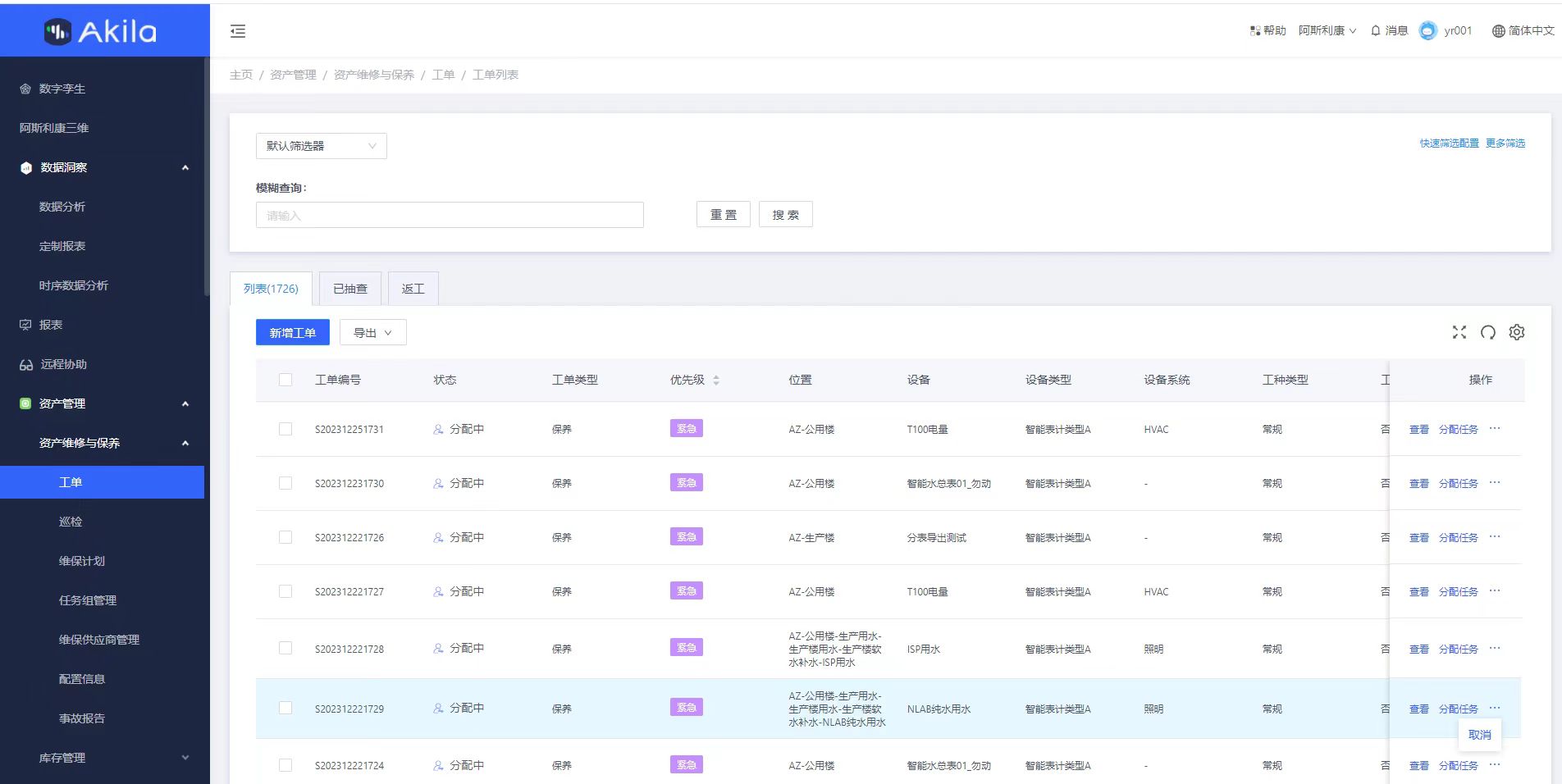Viewport: 1562px width, 784px height.
Task: Open the 导出 export dropdown
Action: [x=373, y=332]
